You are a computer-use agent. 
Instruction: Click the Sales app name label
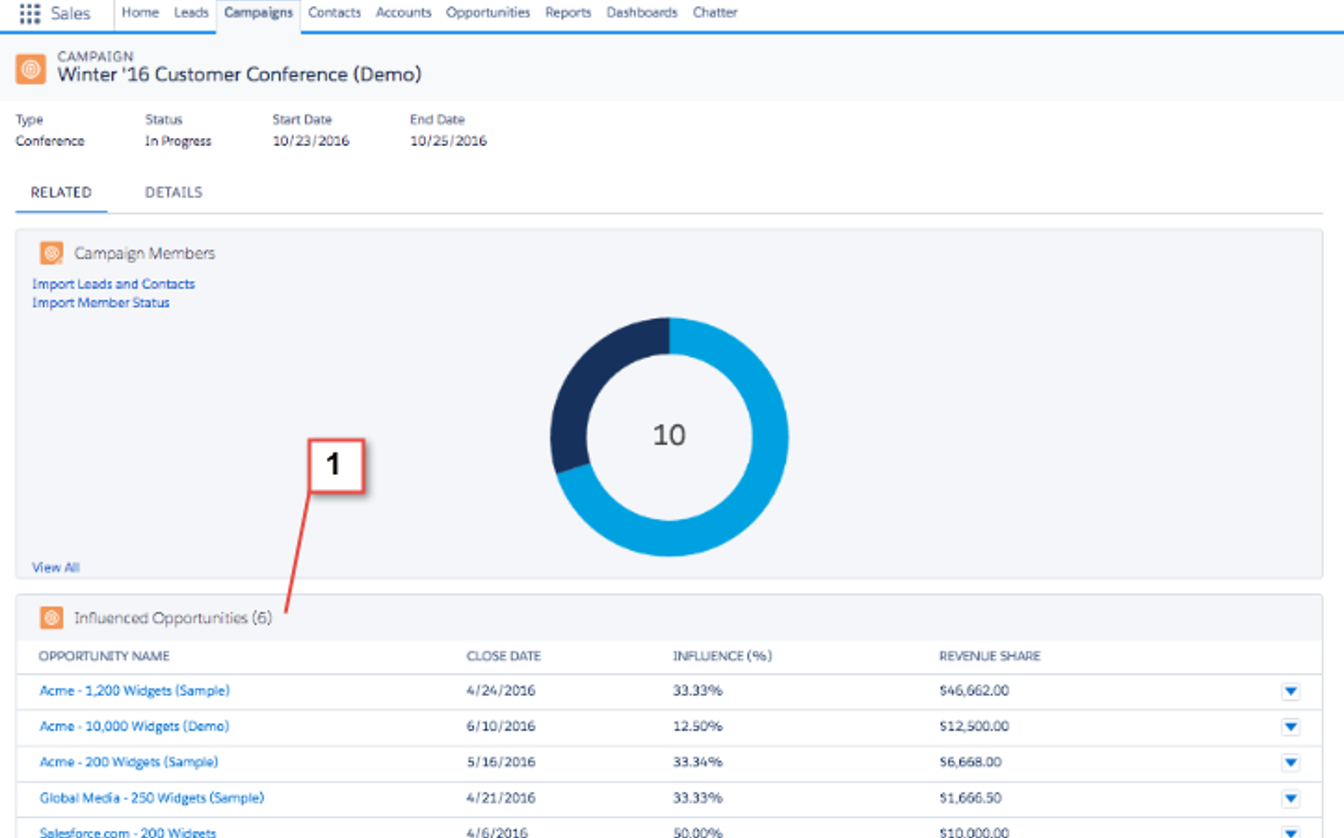pos(71,14)
